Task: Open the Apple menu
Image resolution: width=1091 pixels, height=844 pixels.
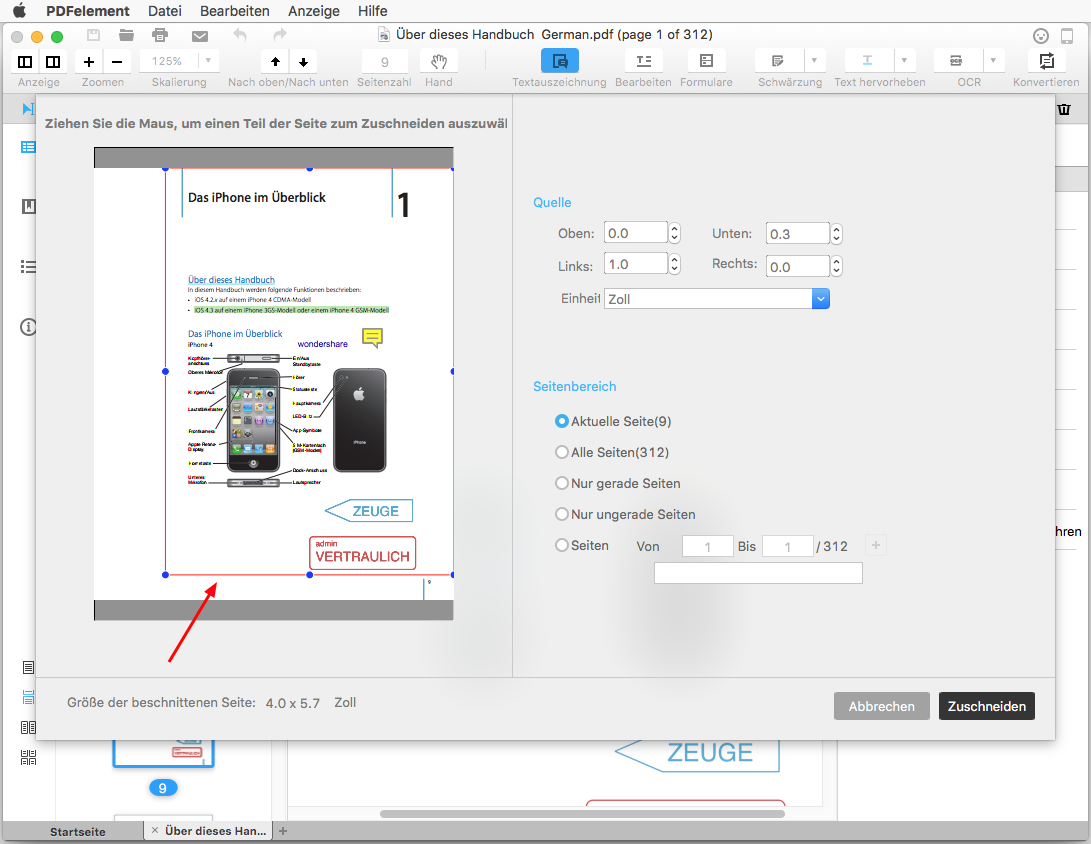Action: coord(19,10)
